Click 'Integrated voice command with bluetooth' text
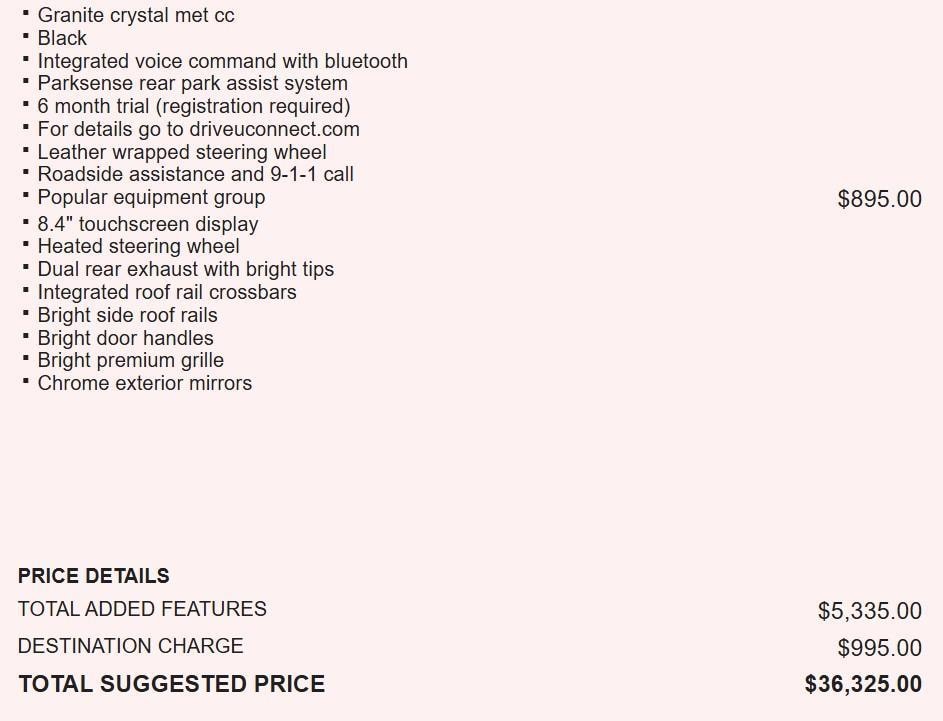 (222, 61)
